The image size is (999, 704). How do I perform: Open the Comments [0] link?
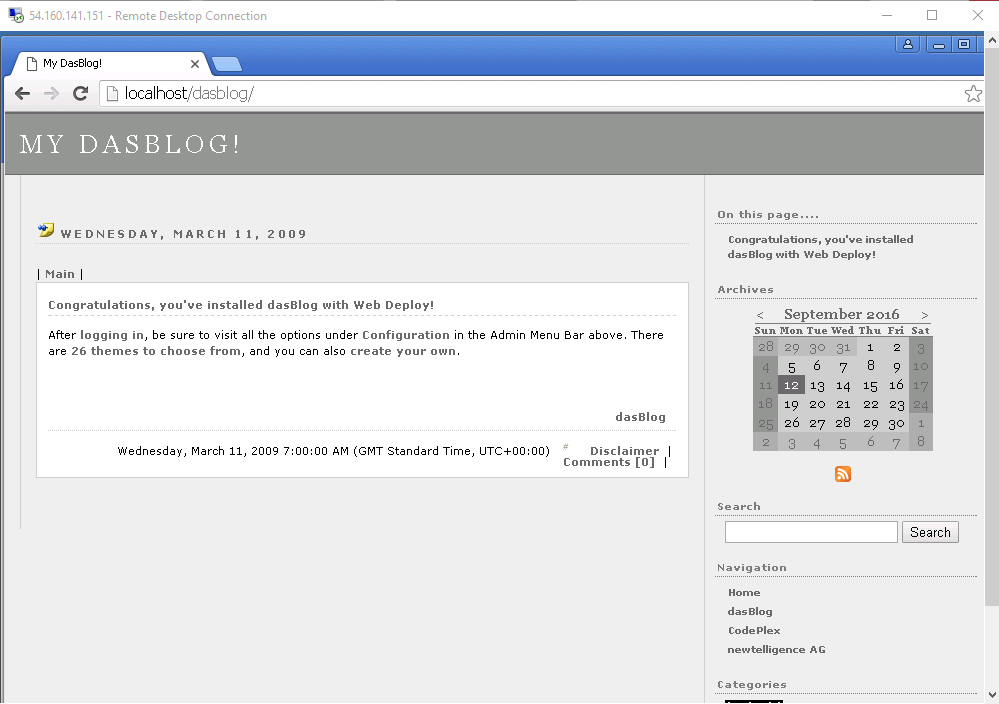coord(609,462)
